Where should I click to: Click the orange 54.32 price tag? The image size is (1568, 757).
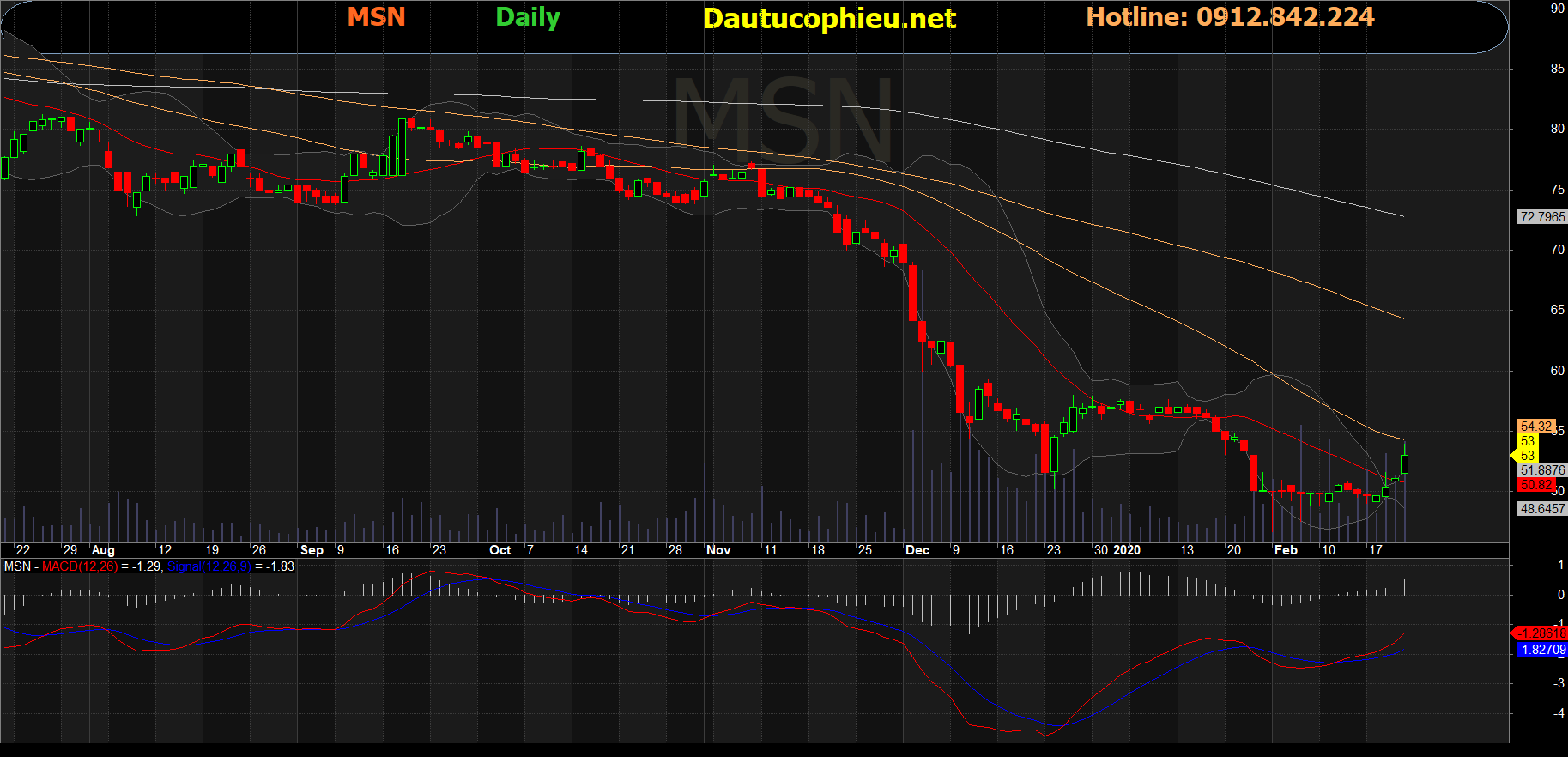pos(1535,427)
